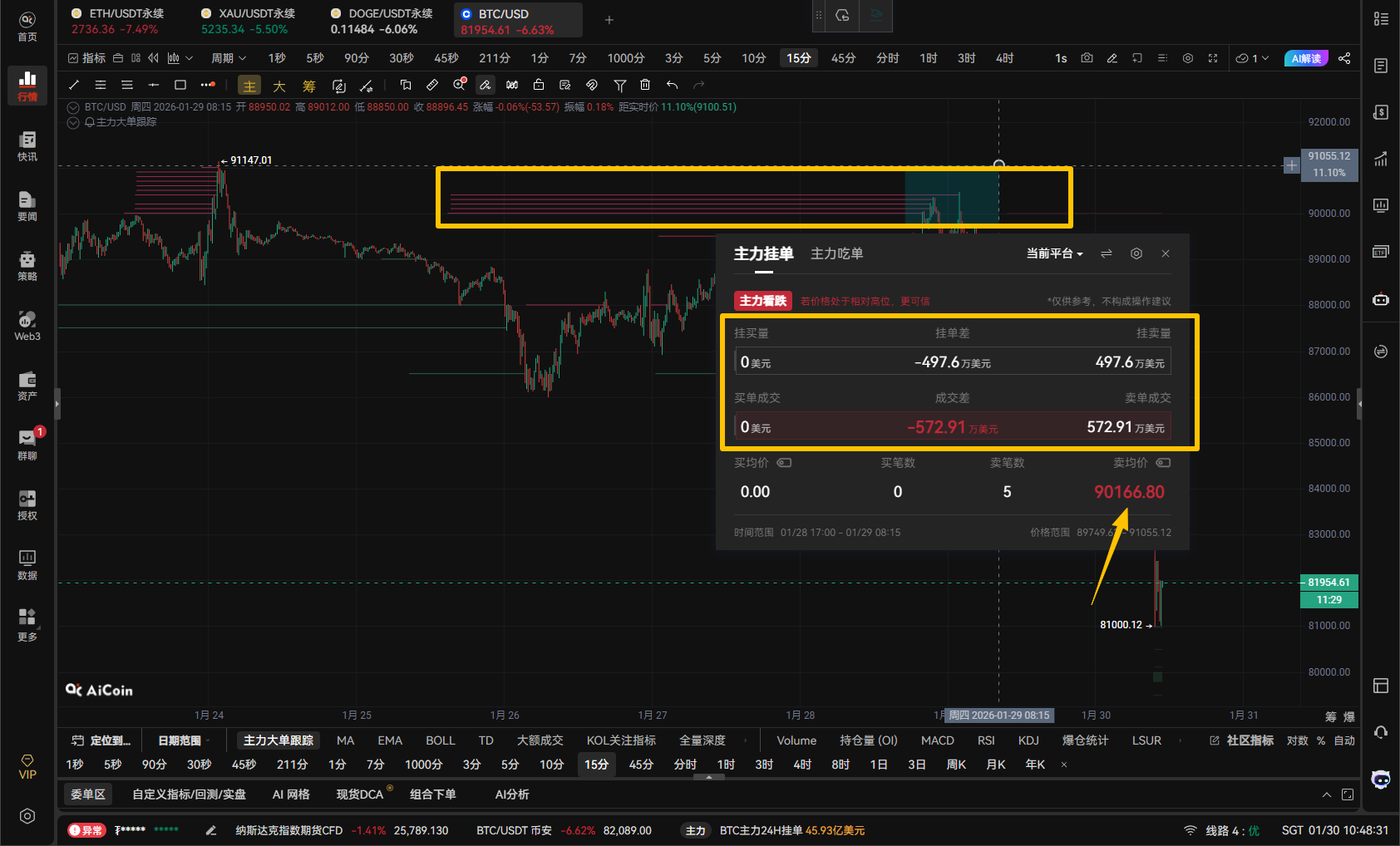
Task: Undo the last chart action
Action: pos(672,85)
